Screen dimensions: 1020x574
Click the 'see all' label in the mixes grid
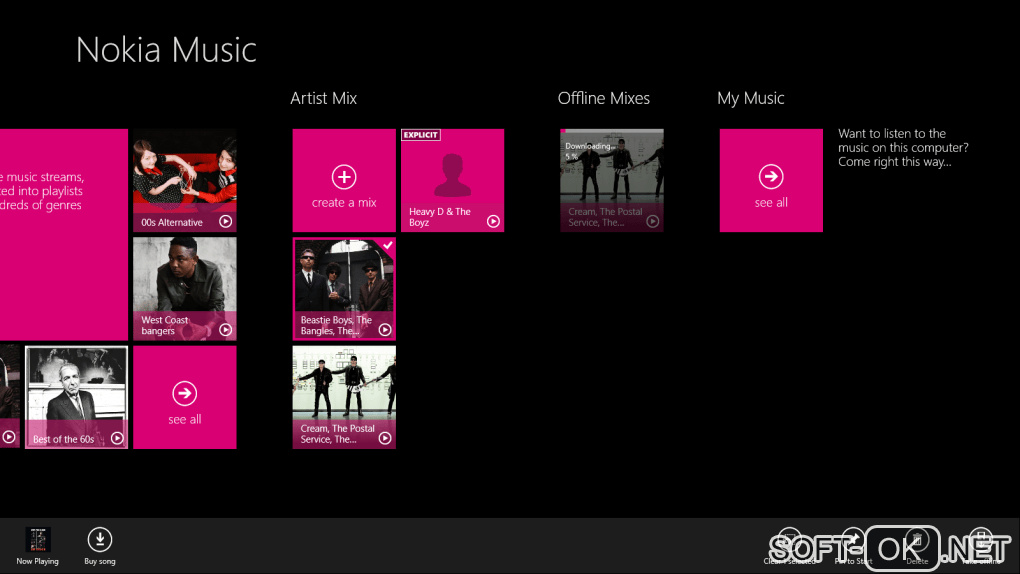(x=185, y=419)
